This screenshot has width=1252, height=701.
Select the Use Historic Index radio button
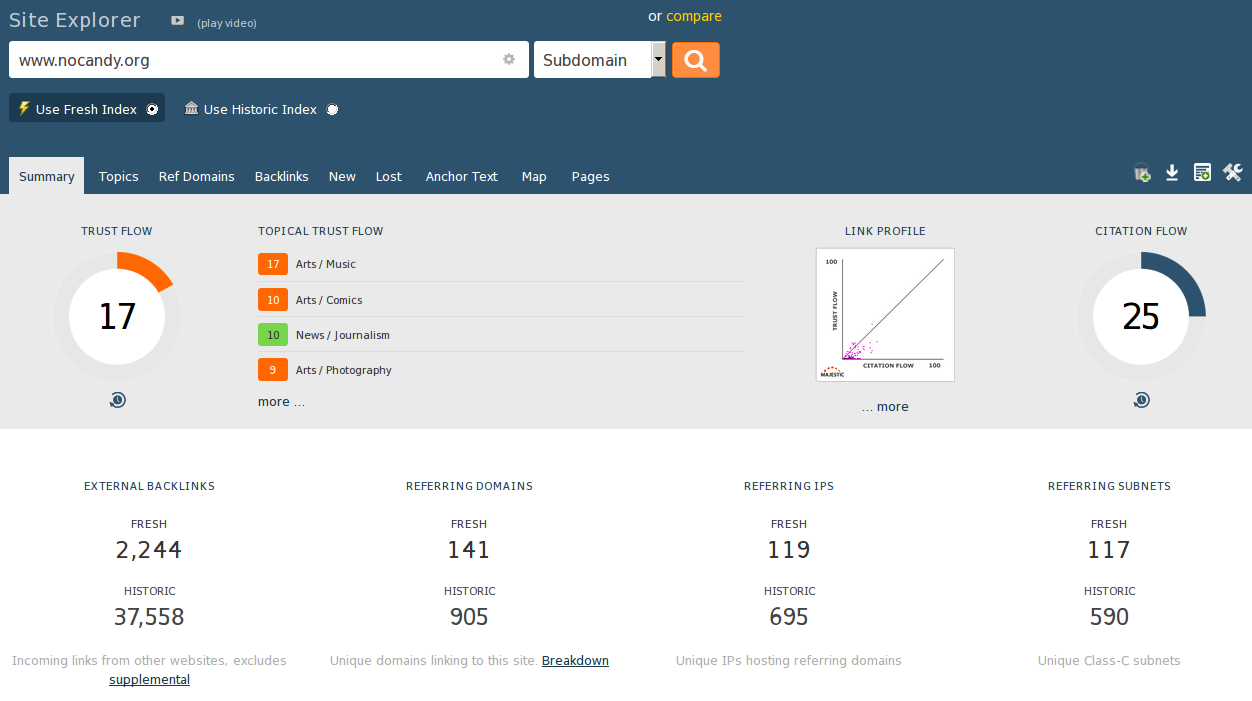(x=332, y=110)
